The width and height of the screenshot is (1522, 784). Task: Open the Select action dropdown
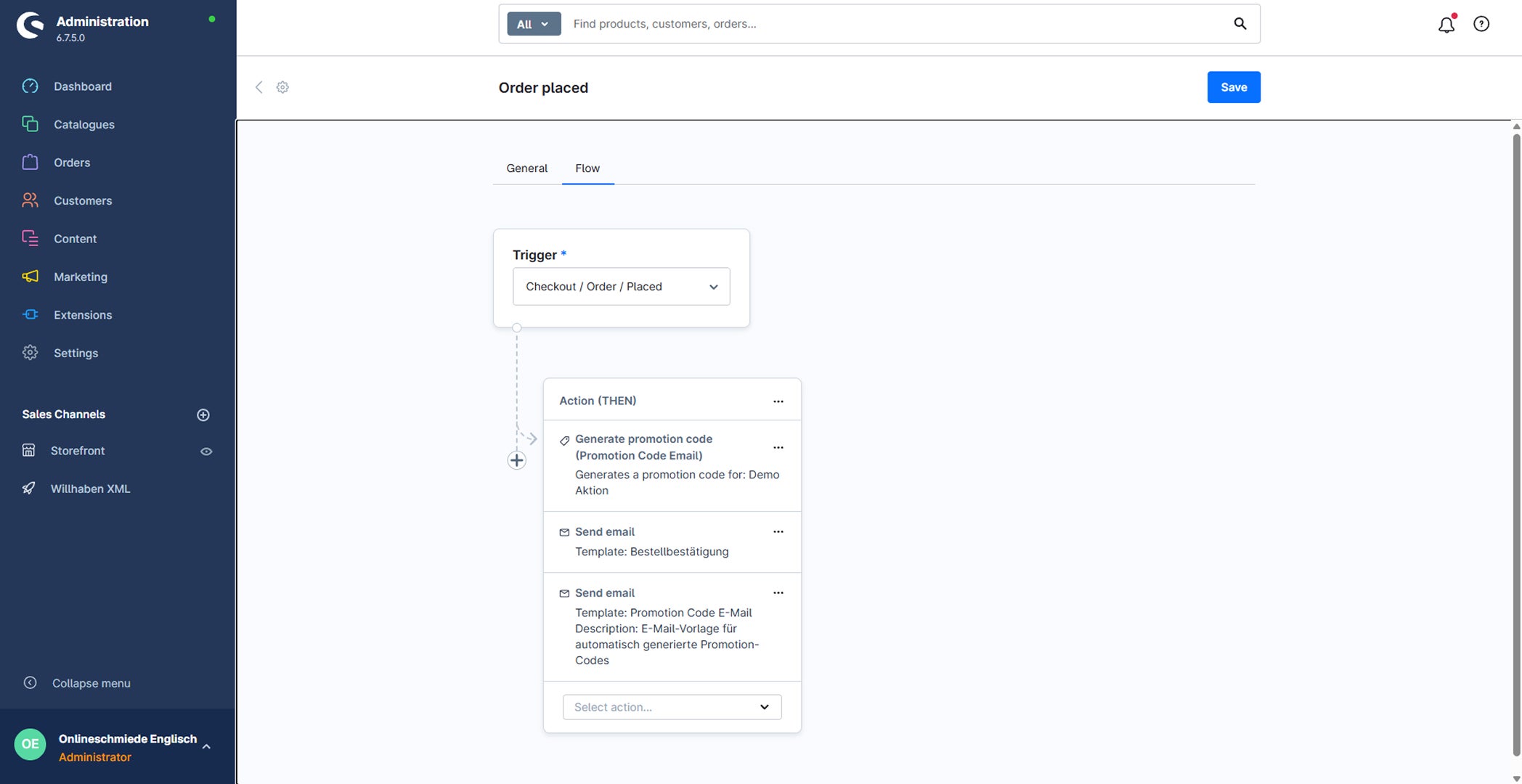672,707
